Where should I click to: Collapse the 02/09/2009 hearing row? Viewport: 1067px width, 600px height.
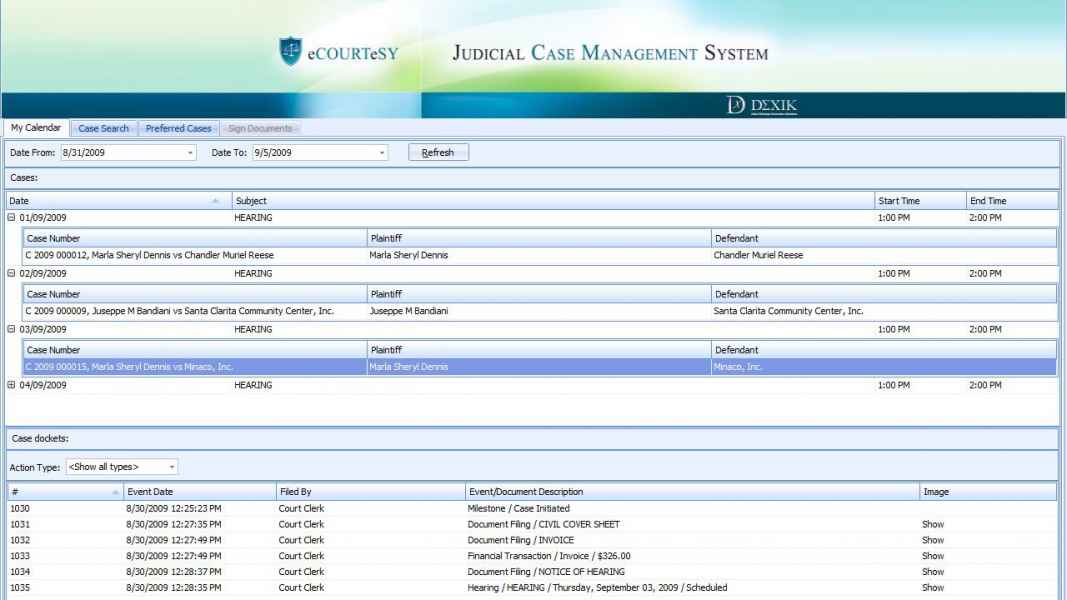coord(11,273)
